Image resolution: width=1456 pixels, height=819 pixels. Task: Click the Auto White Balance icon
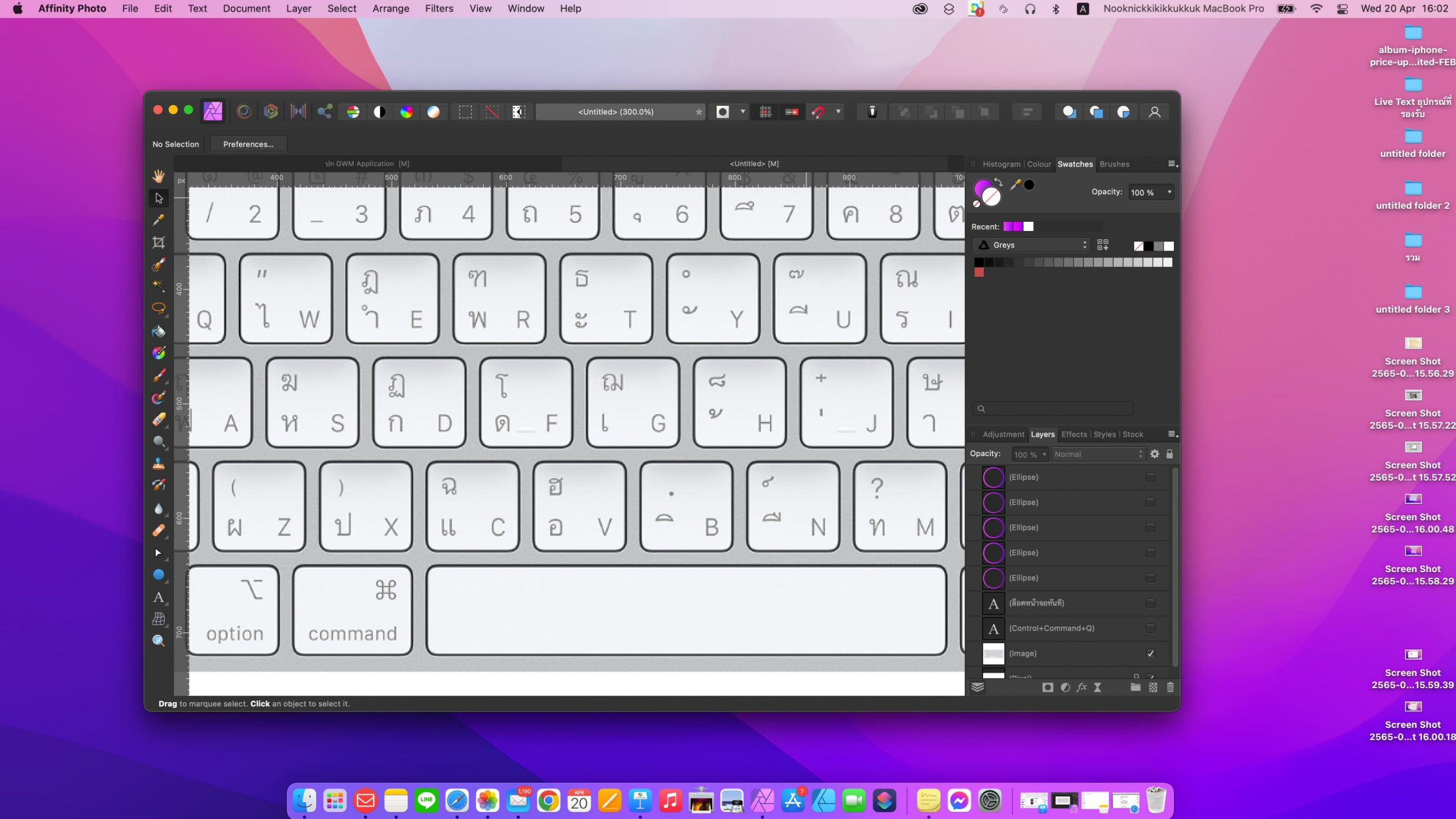[433, 112]
